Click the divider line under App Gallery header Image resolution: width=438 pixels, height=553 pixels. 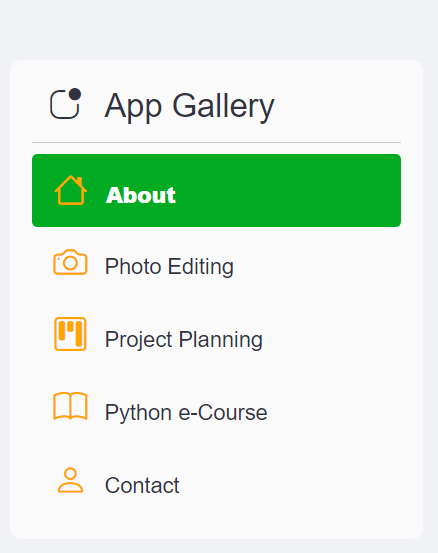[217, 142]
